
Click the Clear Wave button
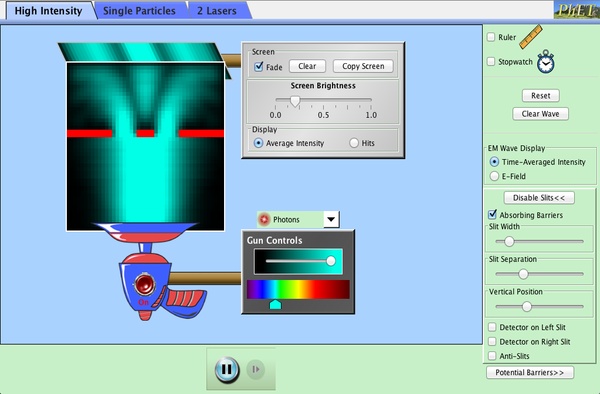click(541, 114)
